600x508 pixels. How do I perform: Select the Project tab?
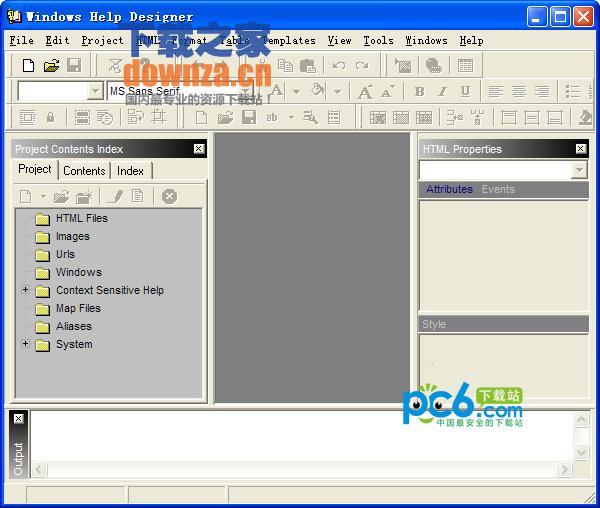point(35,169)
